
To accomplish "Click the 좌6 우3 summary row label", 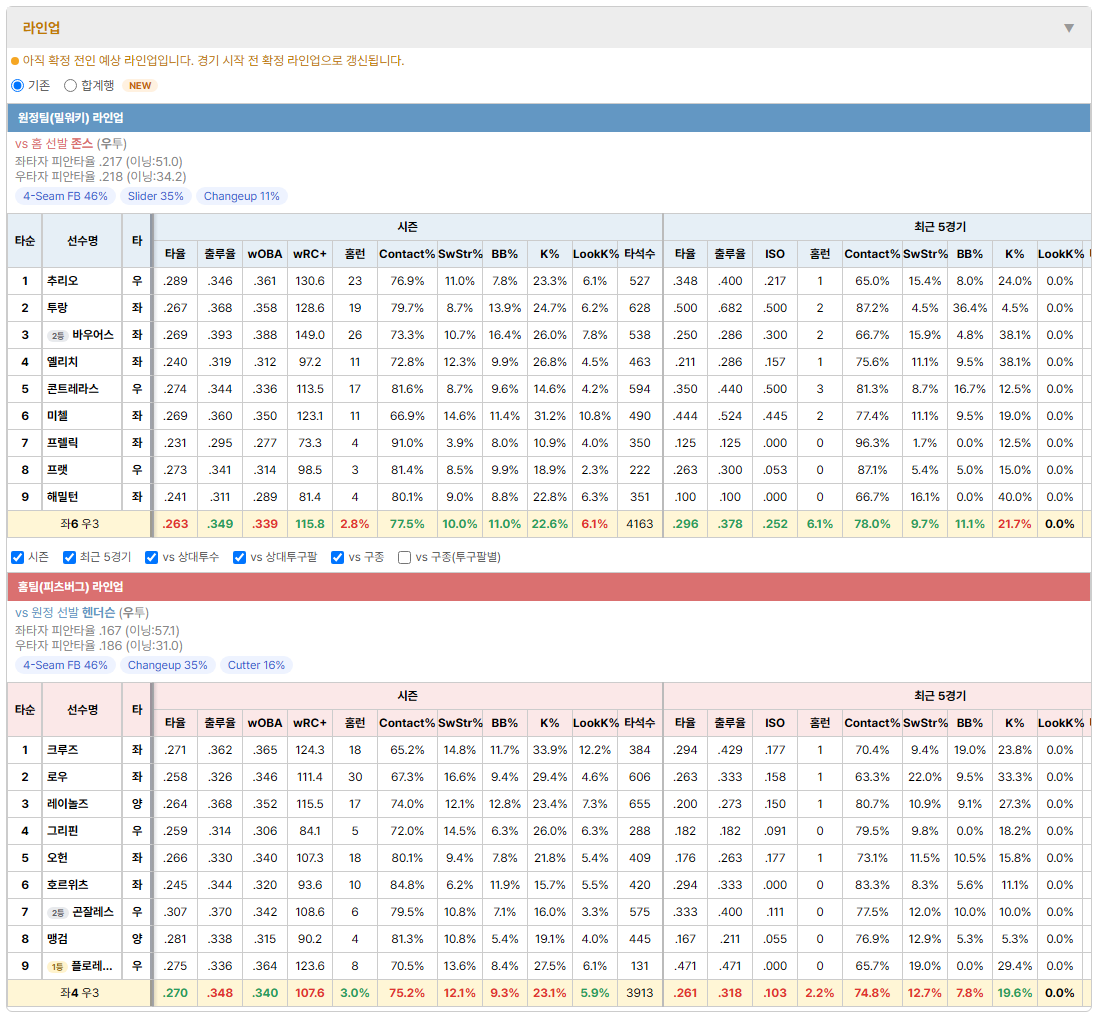I will coord(79,524).
